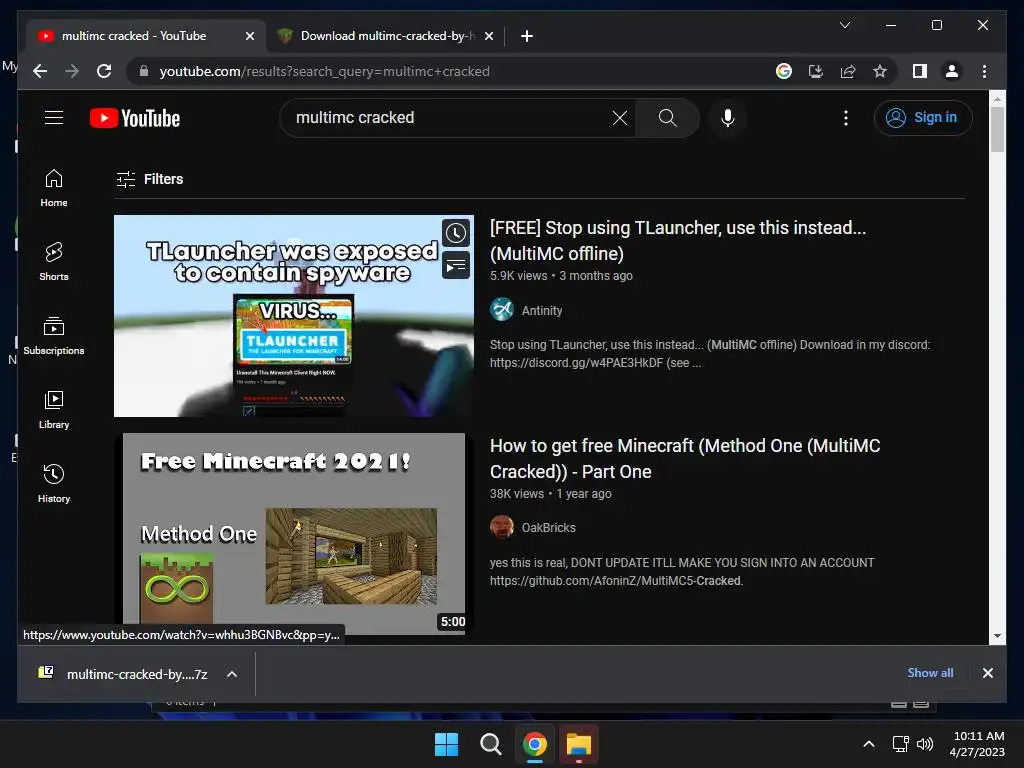Open a new browser tab
1024x768 pixels.
[527, 36]
